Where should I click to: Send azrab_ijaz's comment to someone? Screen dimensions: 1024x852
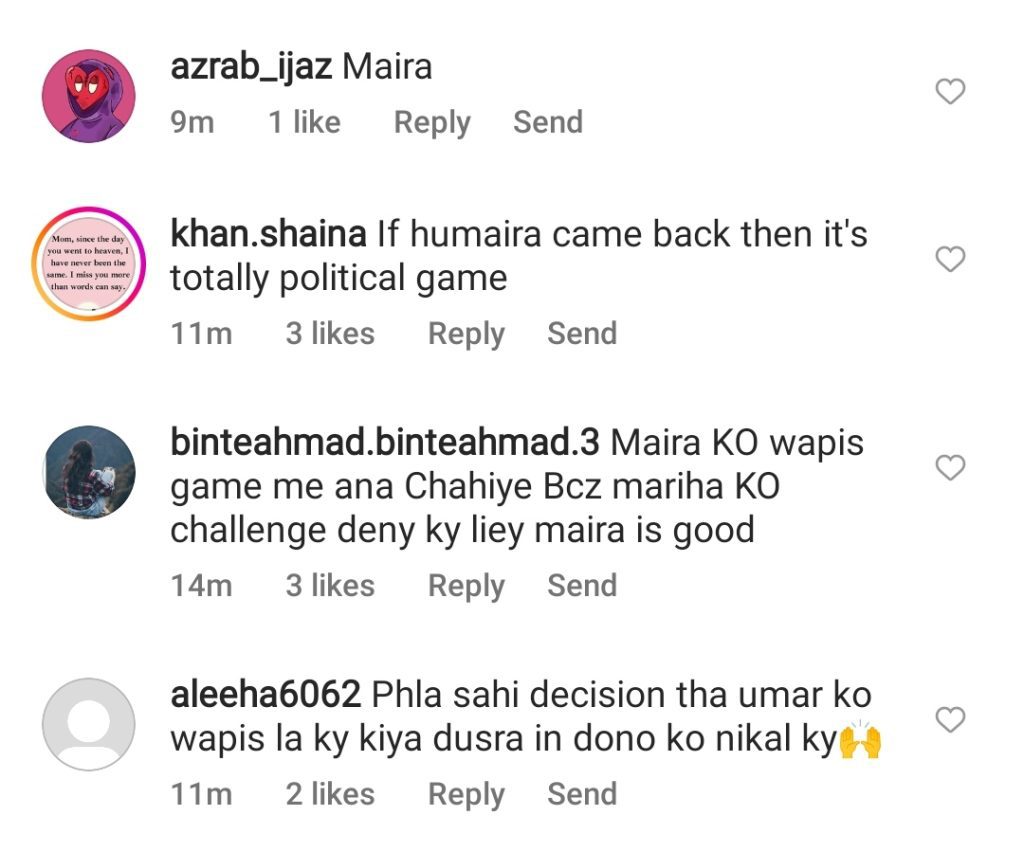coord(548,122)
